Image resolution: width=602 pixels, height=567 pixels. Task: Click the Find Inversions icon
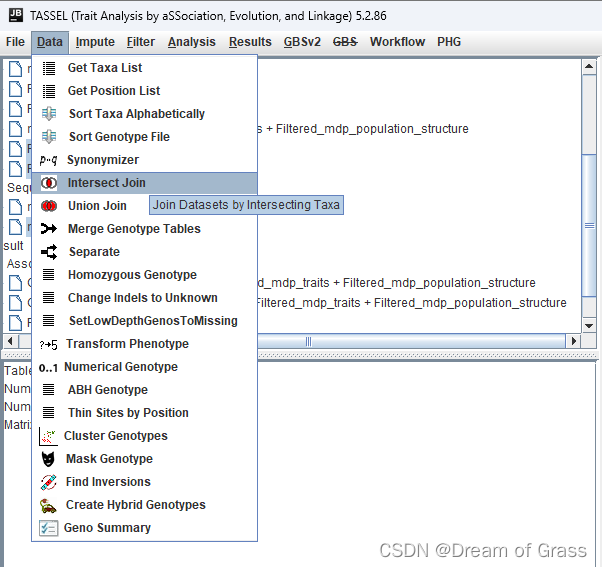pos(48,482)
